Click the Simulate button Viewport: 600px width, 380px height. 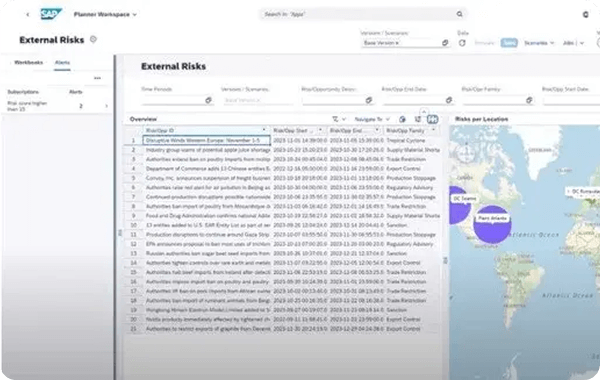[485, 43]
